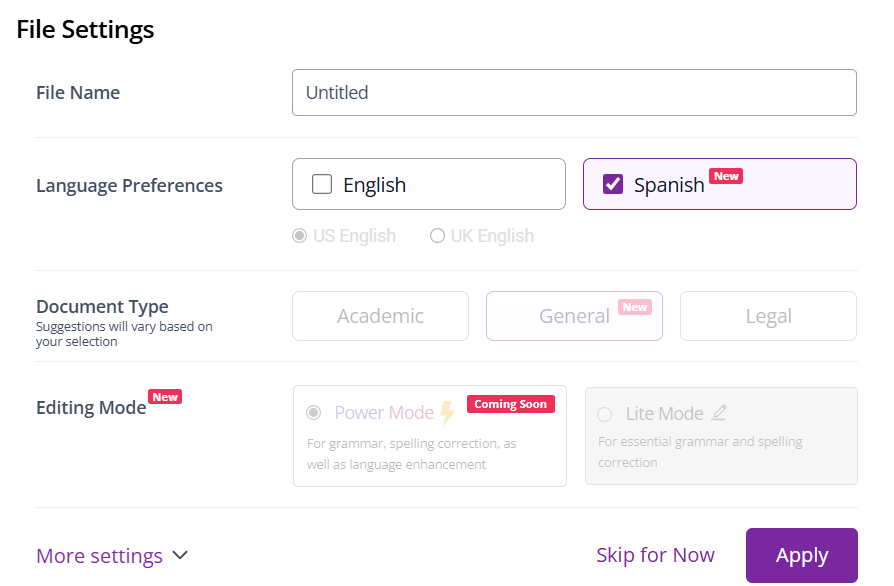Select the US English radio button
Image resolution: width=894 pixels, height=586 pixels.
coord(299,235)
